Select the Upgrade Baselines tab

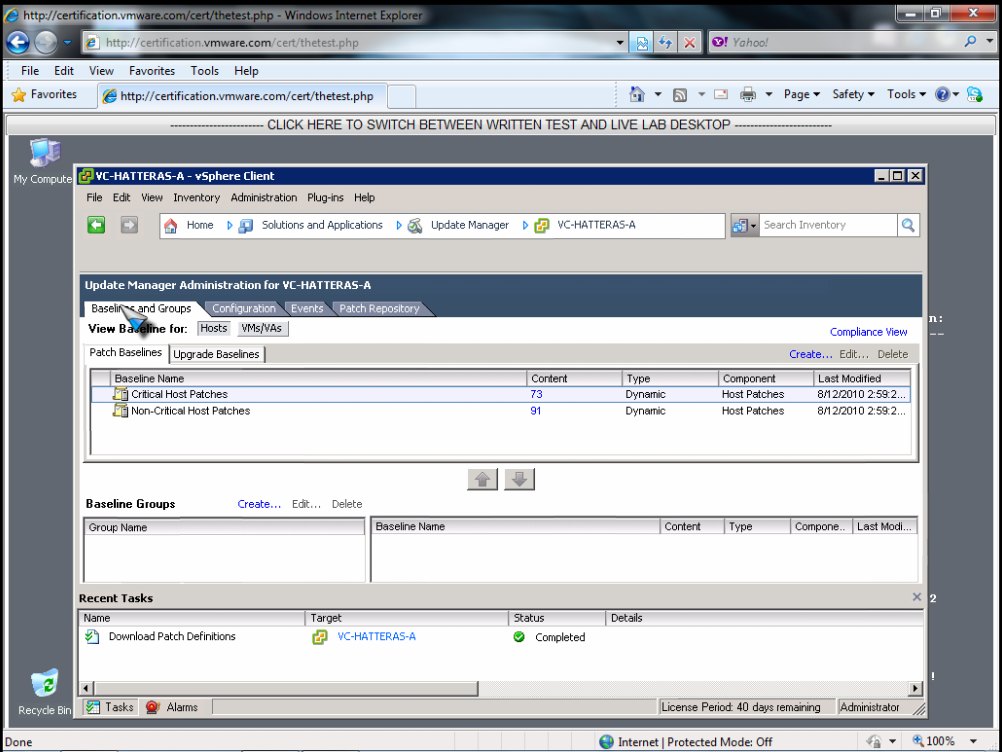click(x=217, y=354)
